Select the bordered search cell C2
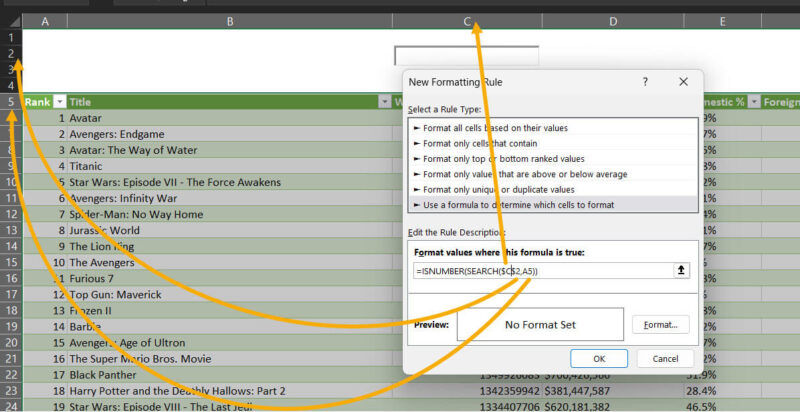800x412 pixels. [x=466, y=56]
